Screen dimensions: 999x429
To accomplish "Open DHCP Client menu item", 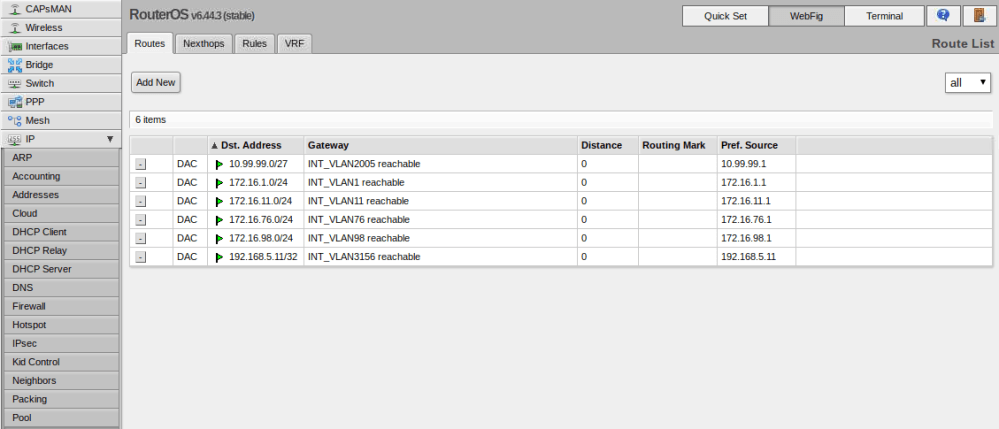I will click(x=60, y=231).
